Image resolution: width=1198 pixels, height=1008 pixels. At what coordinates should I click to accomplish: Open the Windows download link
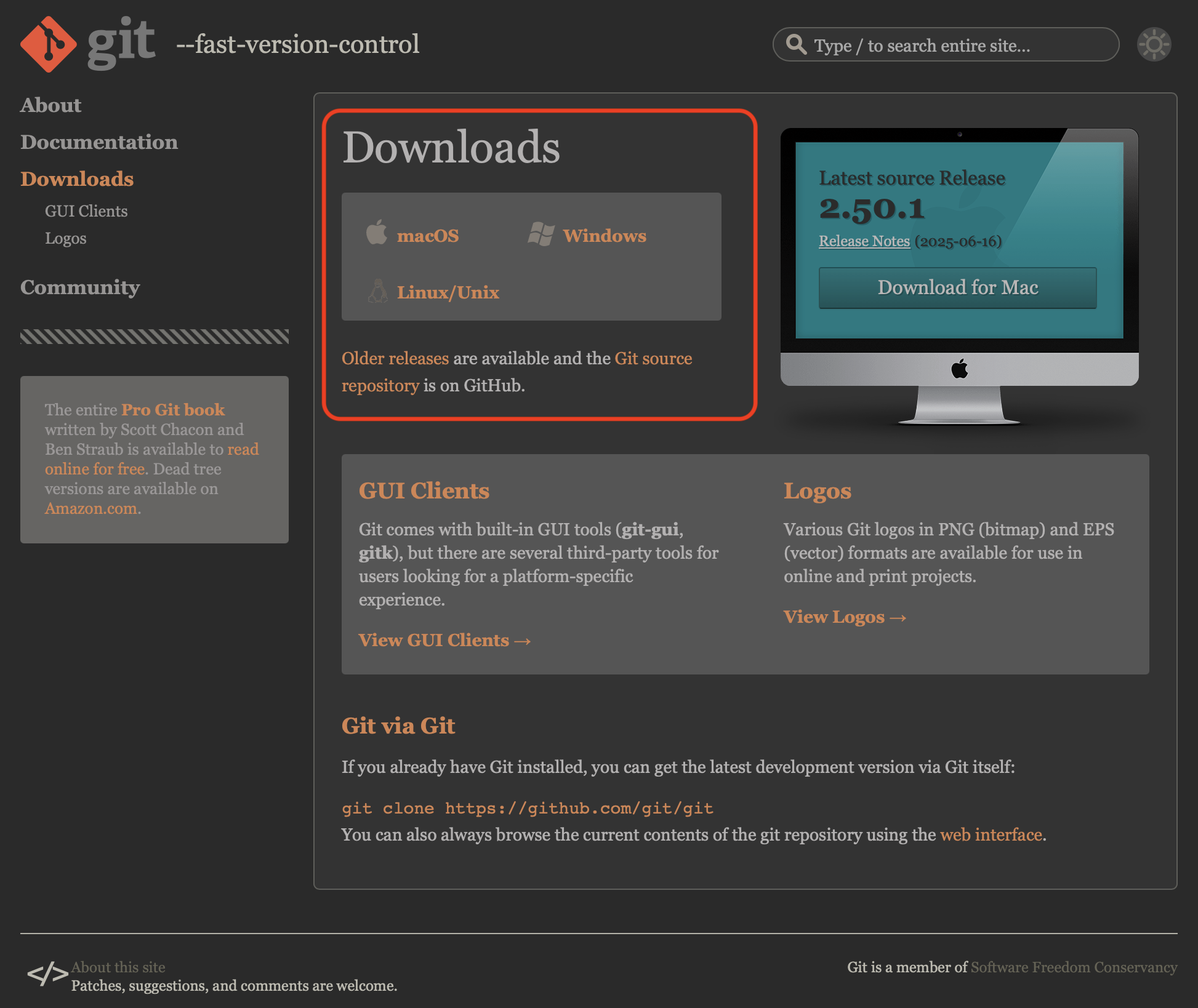(605, 236)
